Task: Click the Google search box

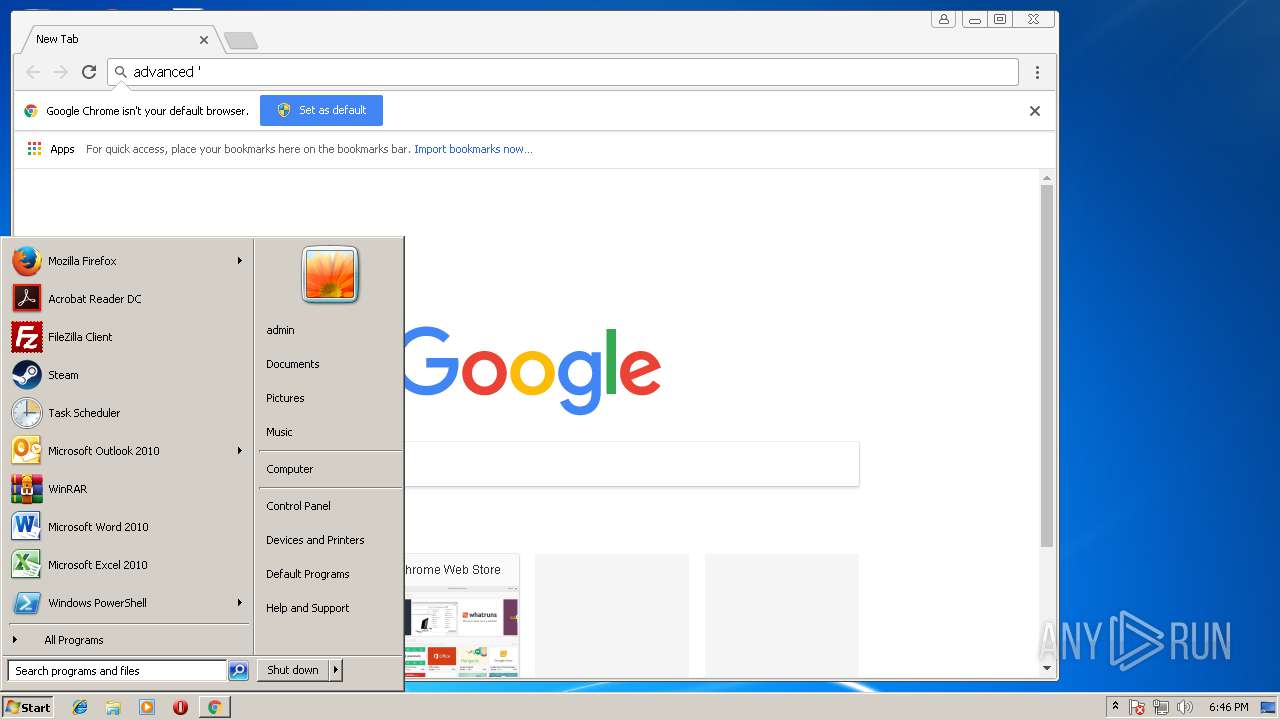Action: click(x=631, y=464)
